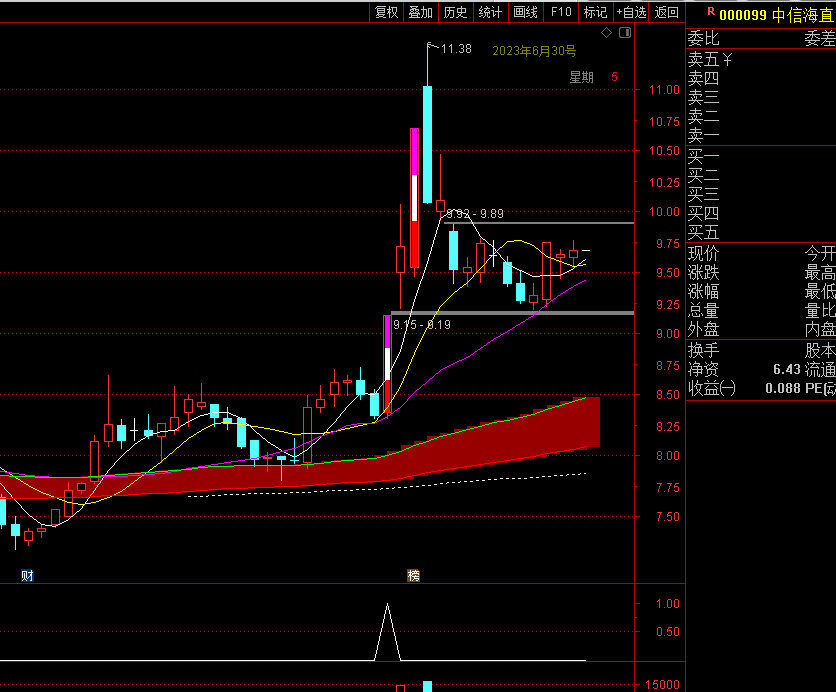836x692 pixels.
Task: Click the 9.92 - 9.89 gap label
Action: (475, 214)
